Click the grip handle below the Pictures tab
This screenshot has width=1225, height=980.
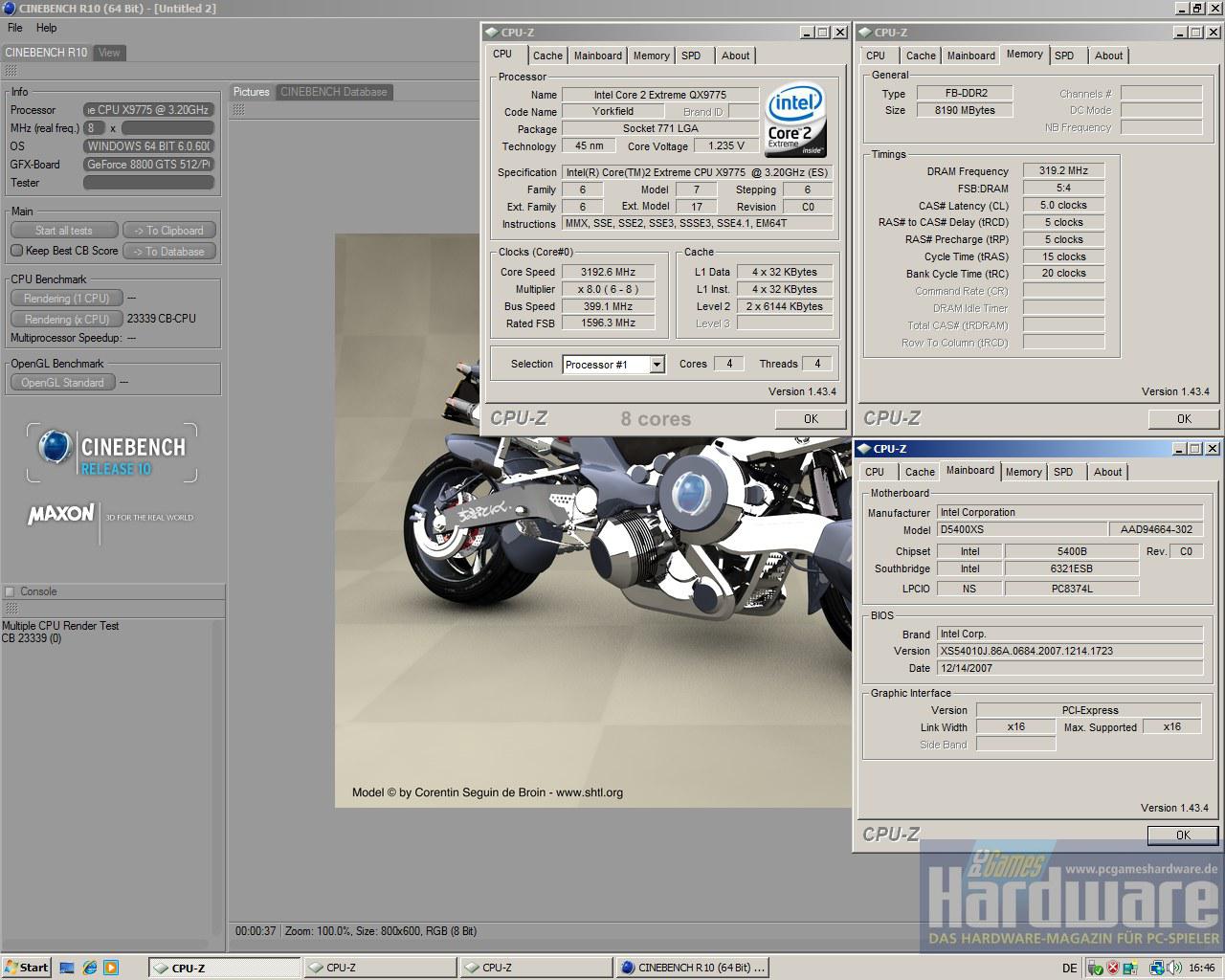pos(238,110)
